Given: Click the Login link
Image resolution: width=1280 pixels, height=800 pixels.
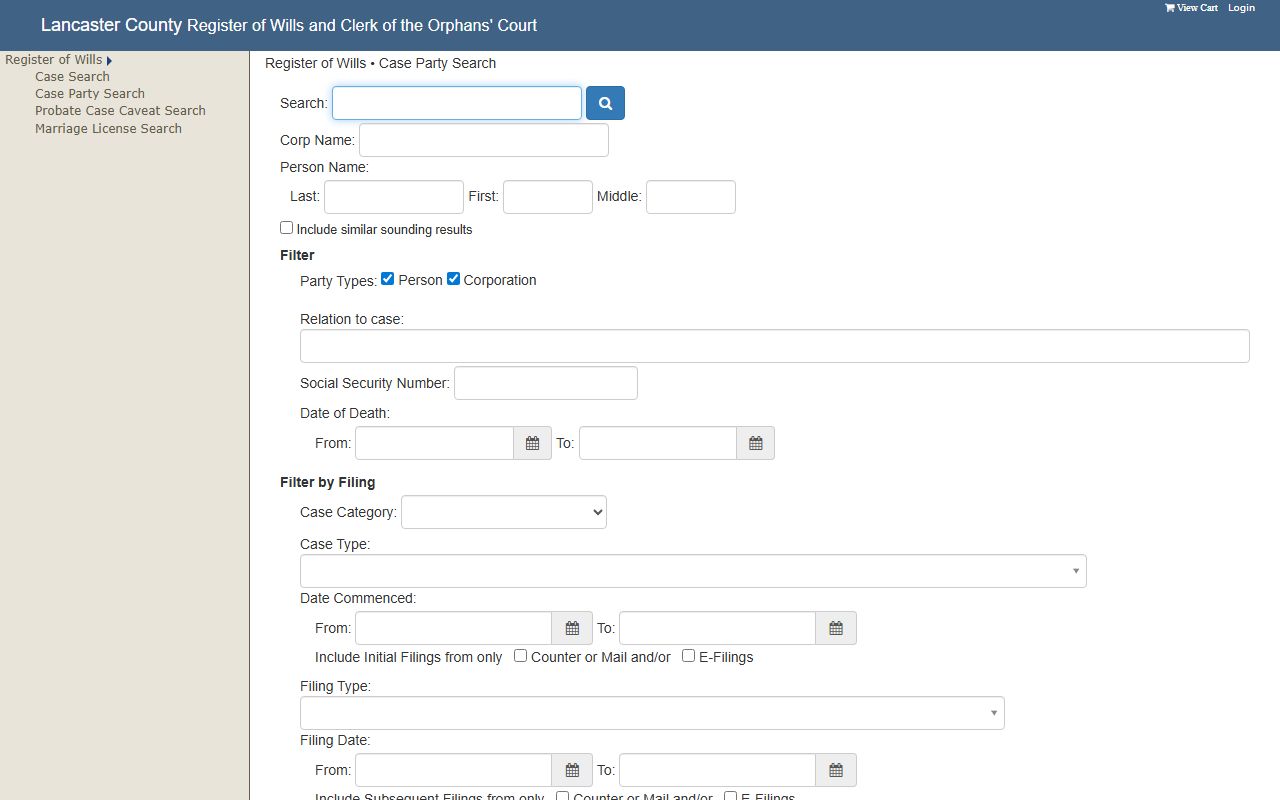Looking at the screenshot, I should [x=1241, y=8].
